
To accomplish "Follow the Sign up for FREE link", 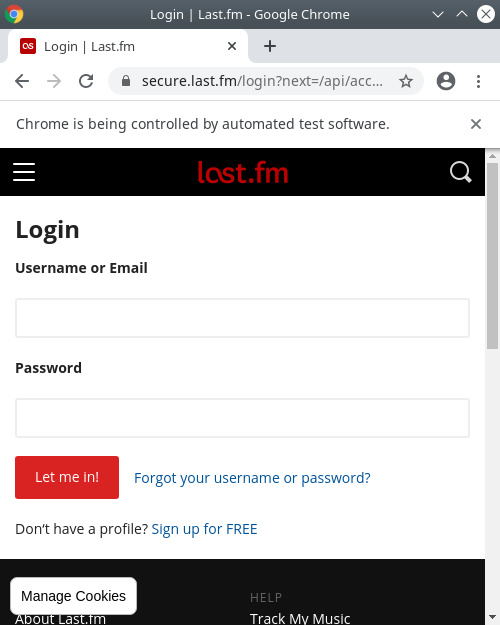I will pos(204,529).
